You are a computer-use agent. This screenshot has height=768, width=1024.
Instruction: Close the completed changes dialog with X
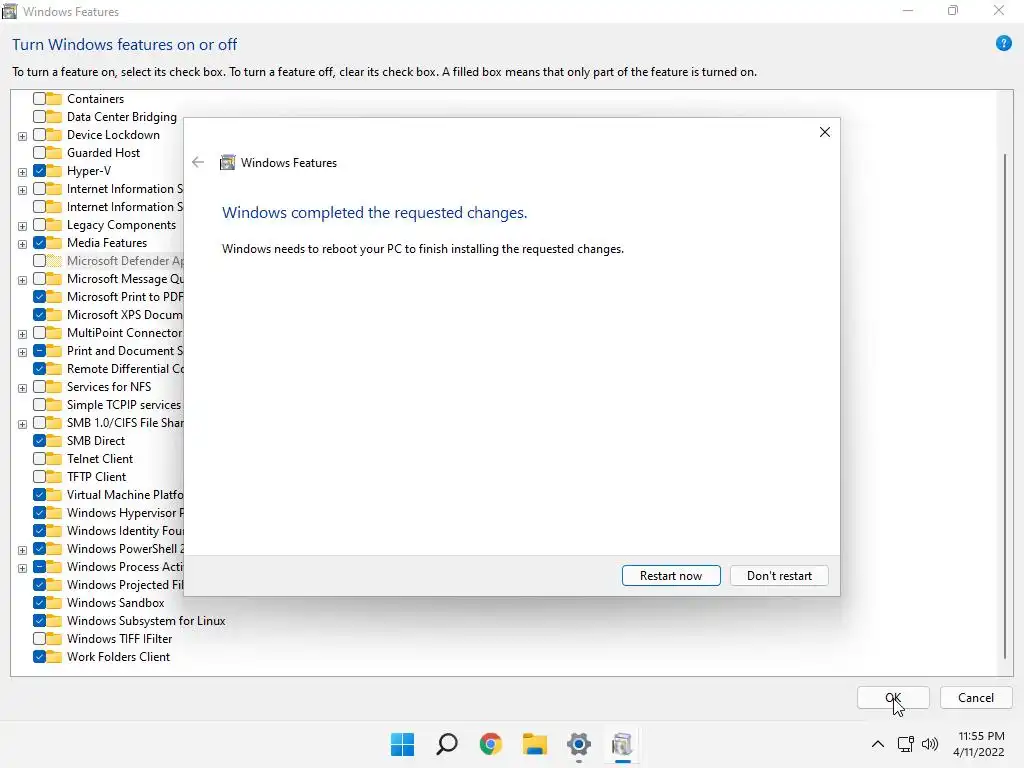(825, 132)
